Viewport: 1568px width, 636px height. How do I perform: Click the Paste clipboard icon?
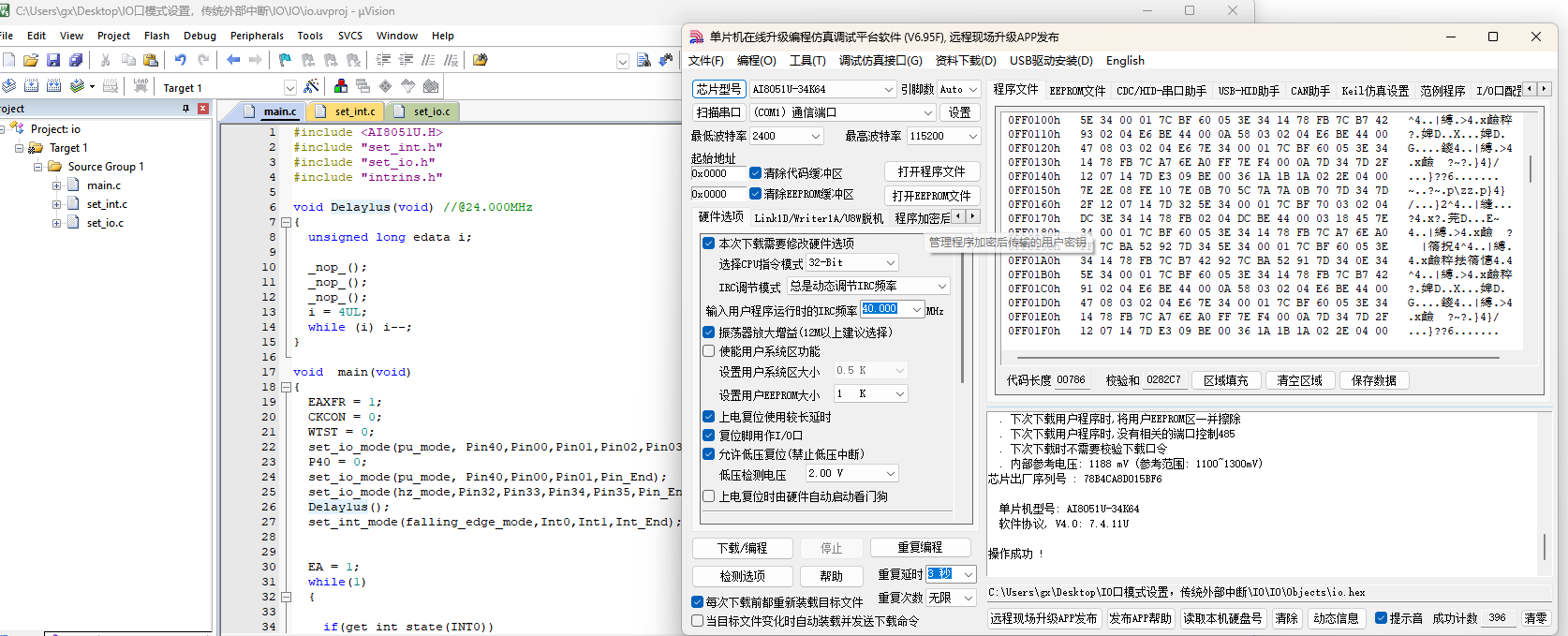pyautogui.click(x=151, y=60)
